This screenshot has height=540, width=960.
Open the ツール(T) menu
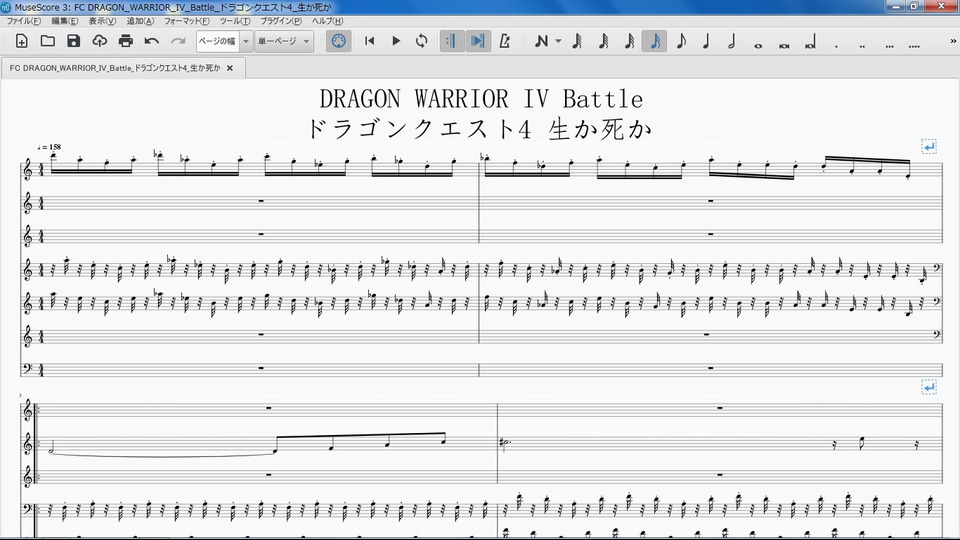click(x=234, y=21)
